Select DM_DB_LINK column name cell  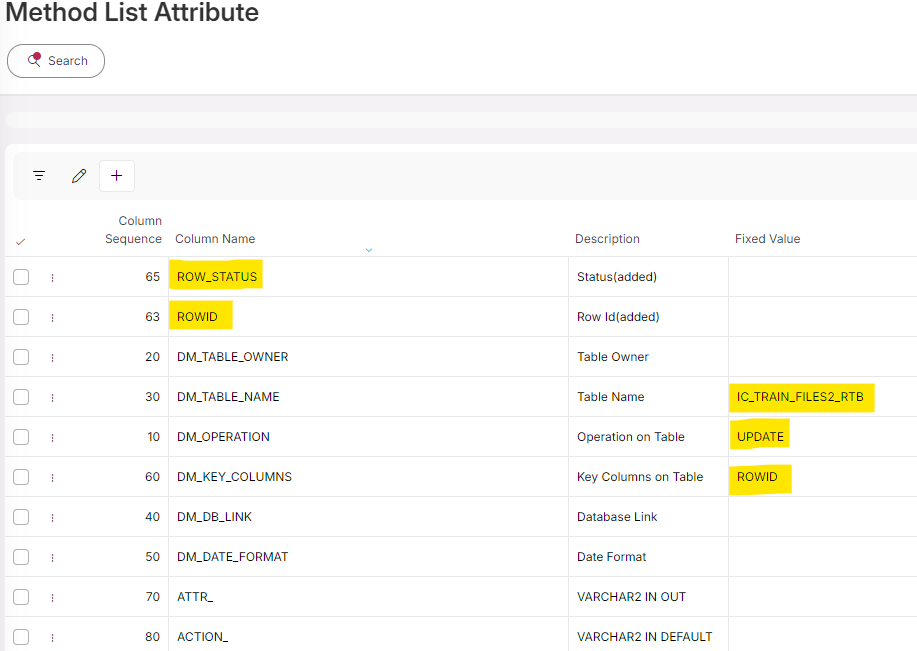(368, 517)
